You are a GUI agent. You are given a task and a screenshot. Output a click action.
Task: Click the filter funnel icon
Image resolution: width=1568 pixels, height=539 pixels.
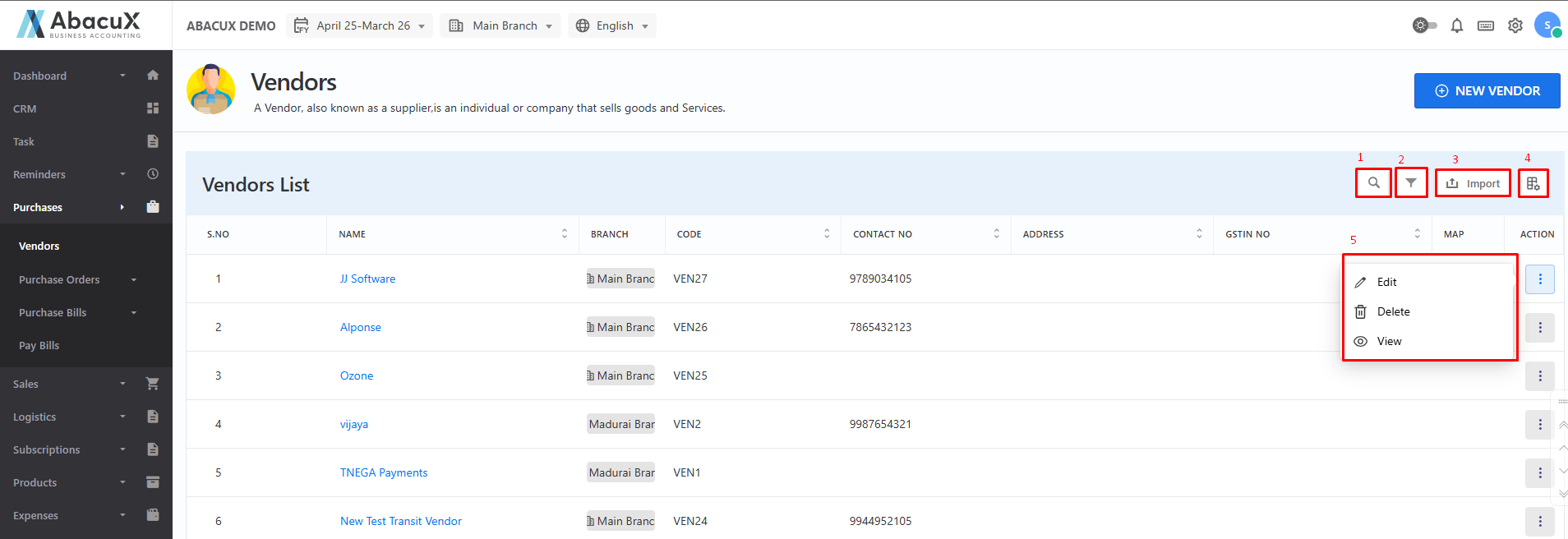tap(1410, 183)
